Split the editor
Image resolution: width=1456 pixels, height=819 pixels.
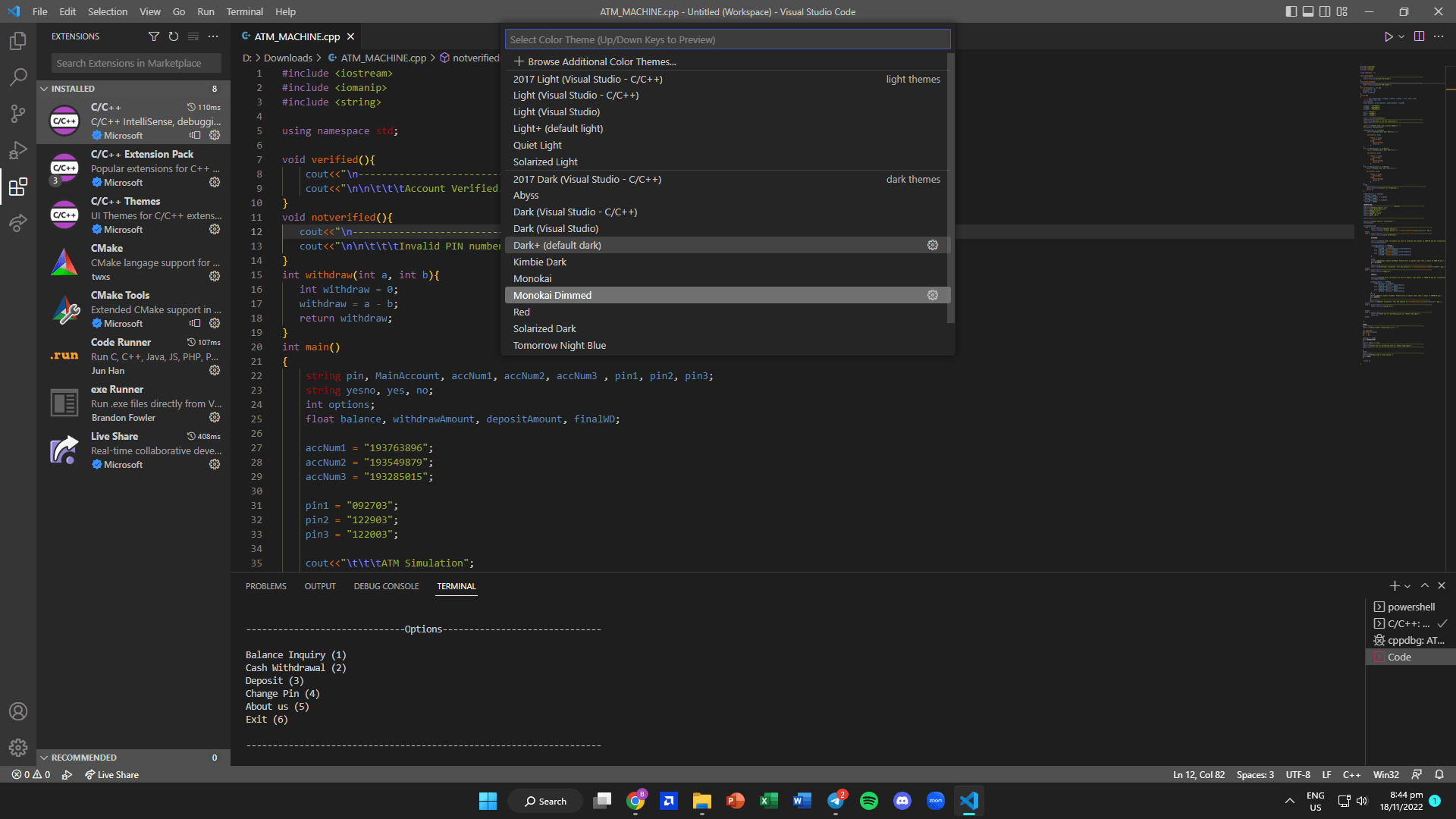tap(1418, 36)
